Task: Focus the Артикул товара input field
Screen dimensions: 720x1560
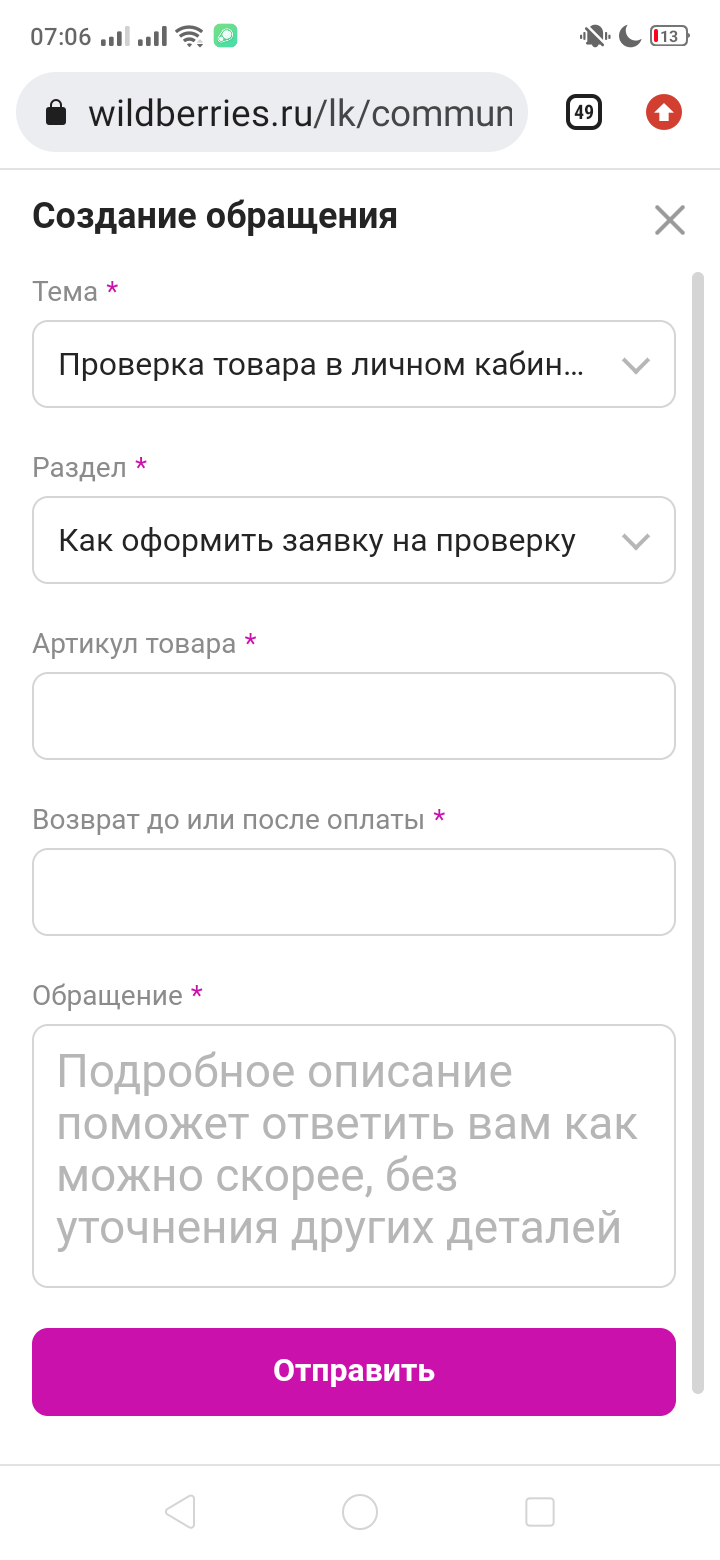Action: tap(354, 716)
